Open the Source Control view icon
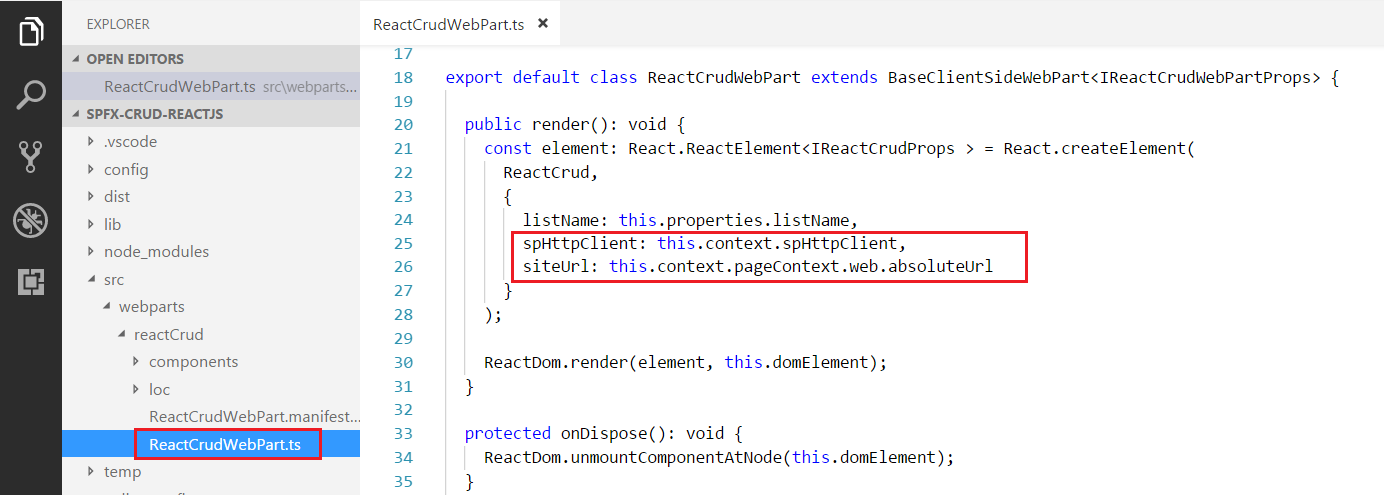This screenshot has width=1384, height=495. tap(31, 157)
